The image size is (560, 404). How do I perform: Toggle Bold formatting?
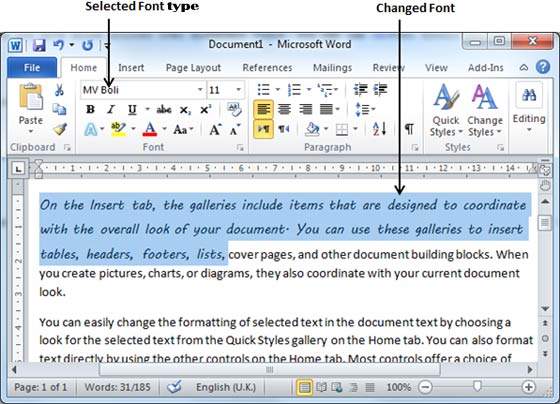pyautogui.click(x=90, y=109)
